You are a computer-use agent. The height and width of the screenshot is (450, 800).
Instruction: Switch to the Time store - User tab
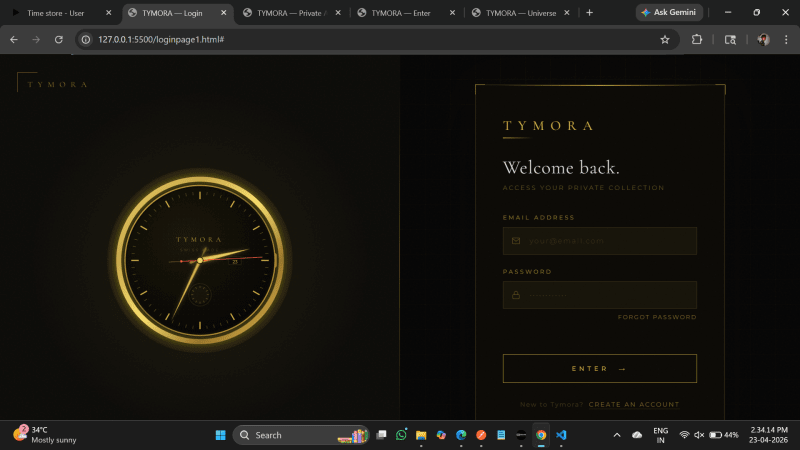coord(55,13)
